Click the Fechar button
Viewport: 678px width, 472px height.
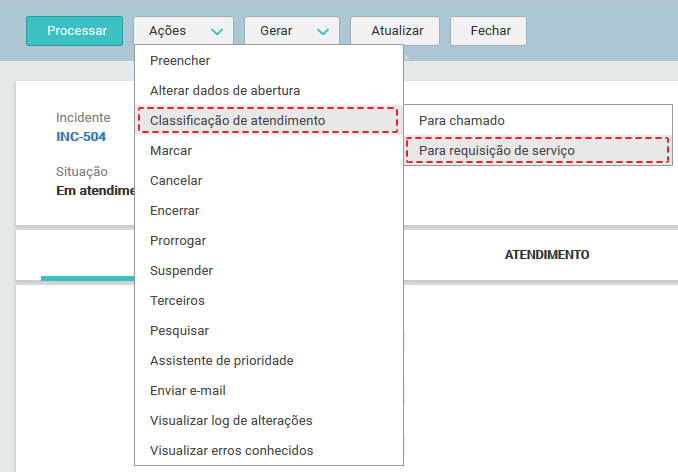click(x=489, y=31)
